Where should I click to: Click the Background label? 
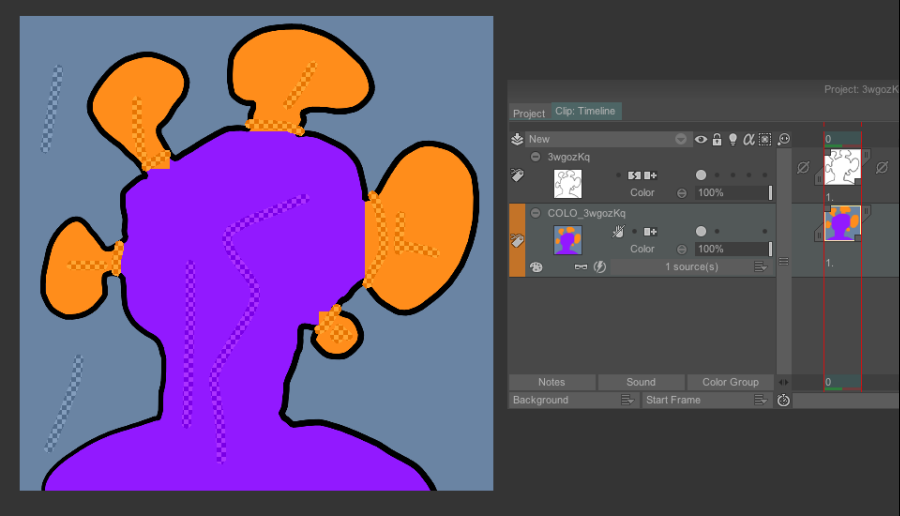[541, 400]
